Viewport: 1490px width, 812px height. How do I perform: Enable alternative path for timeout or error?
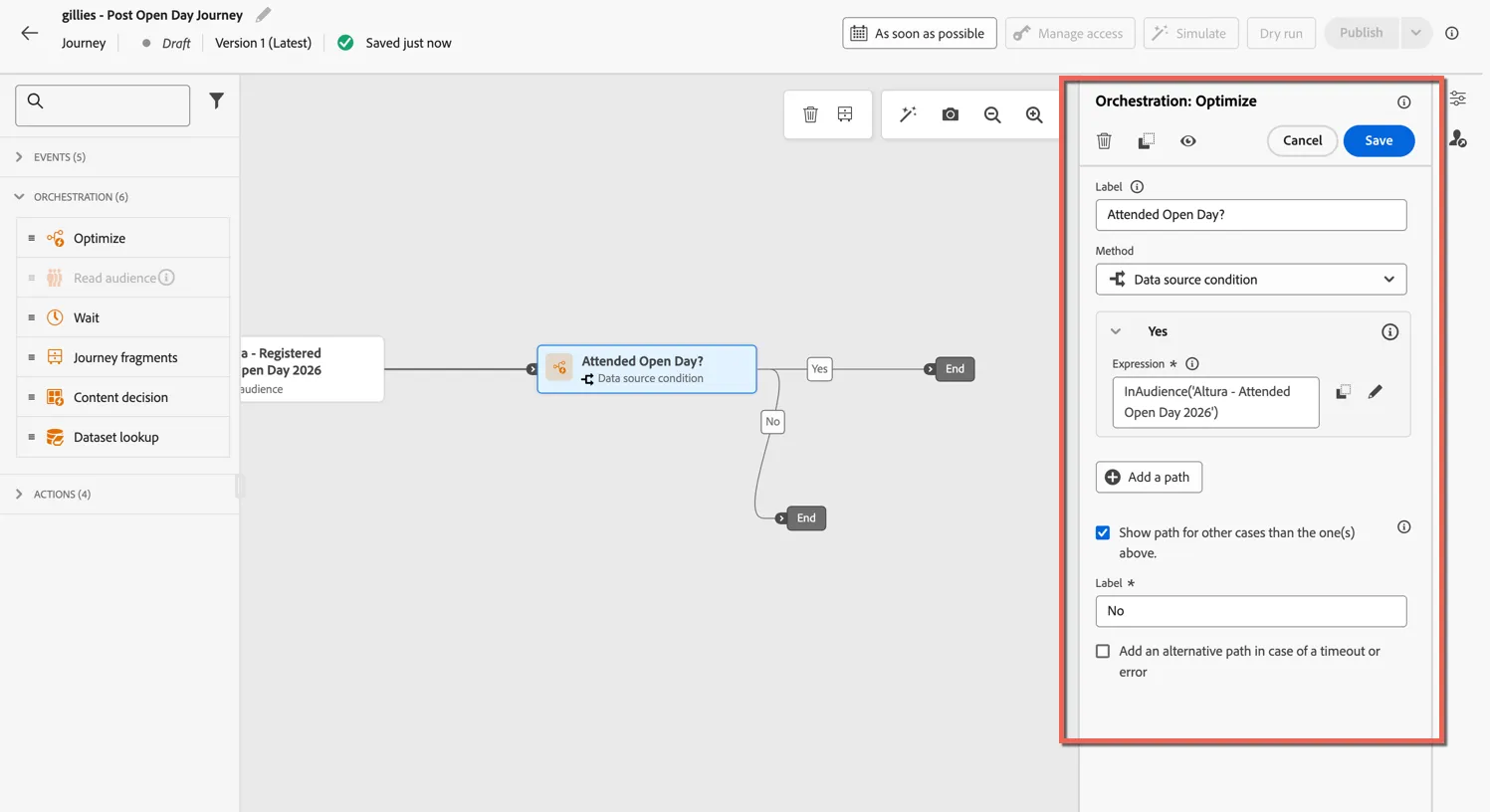click(1103, 652)
